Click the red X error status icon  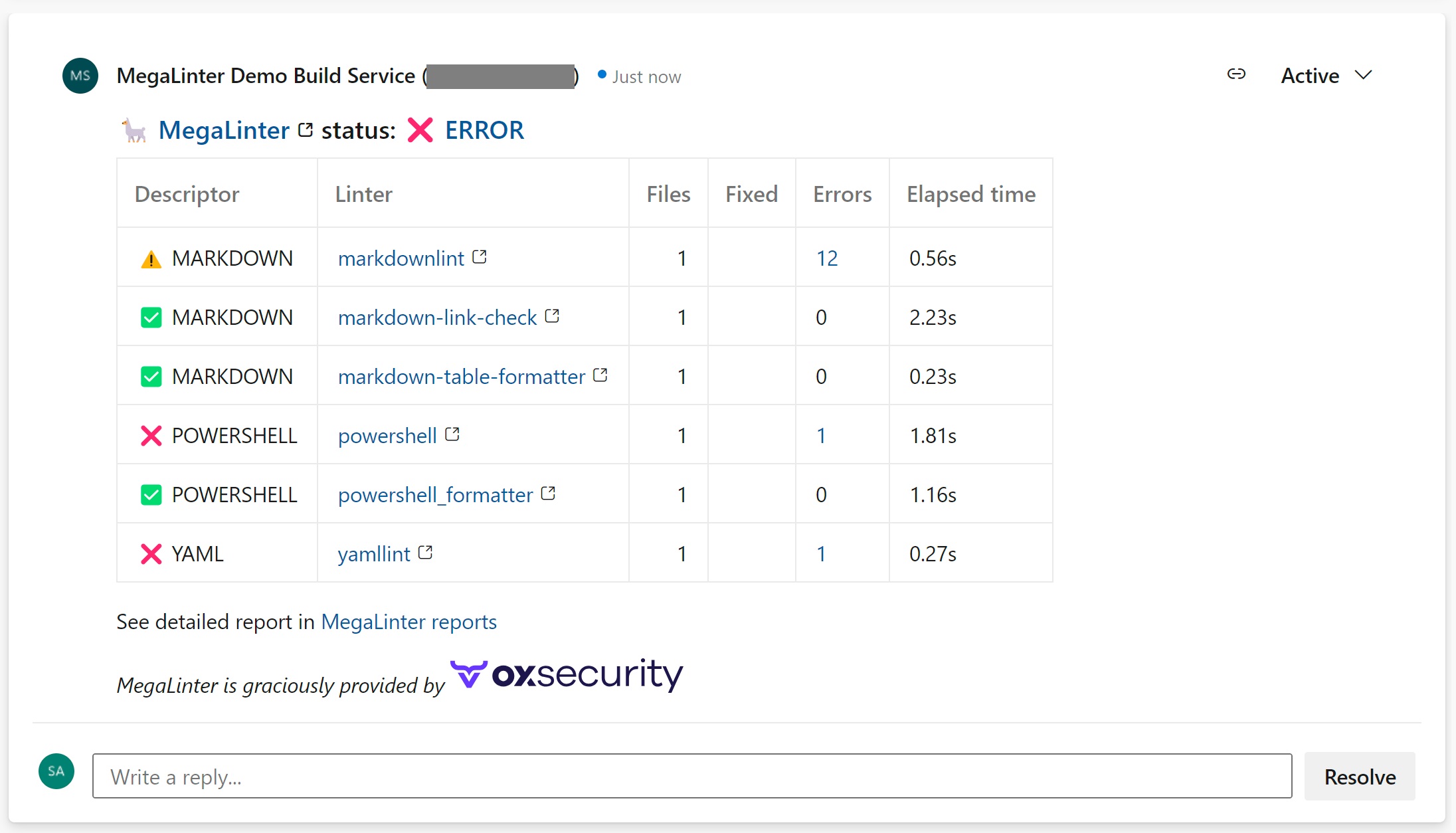[420, 130]
